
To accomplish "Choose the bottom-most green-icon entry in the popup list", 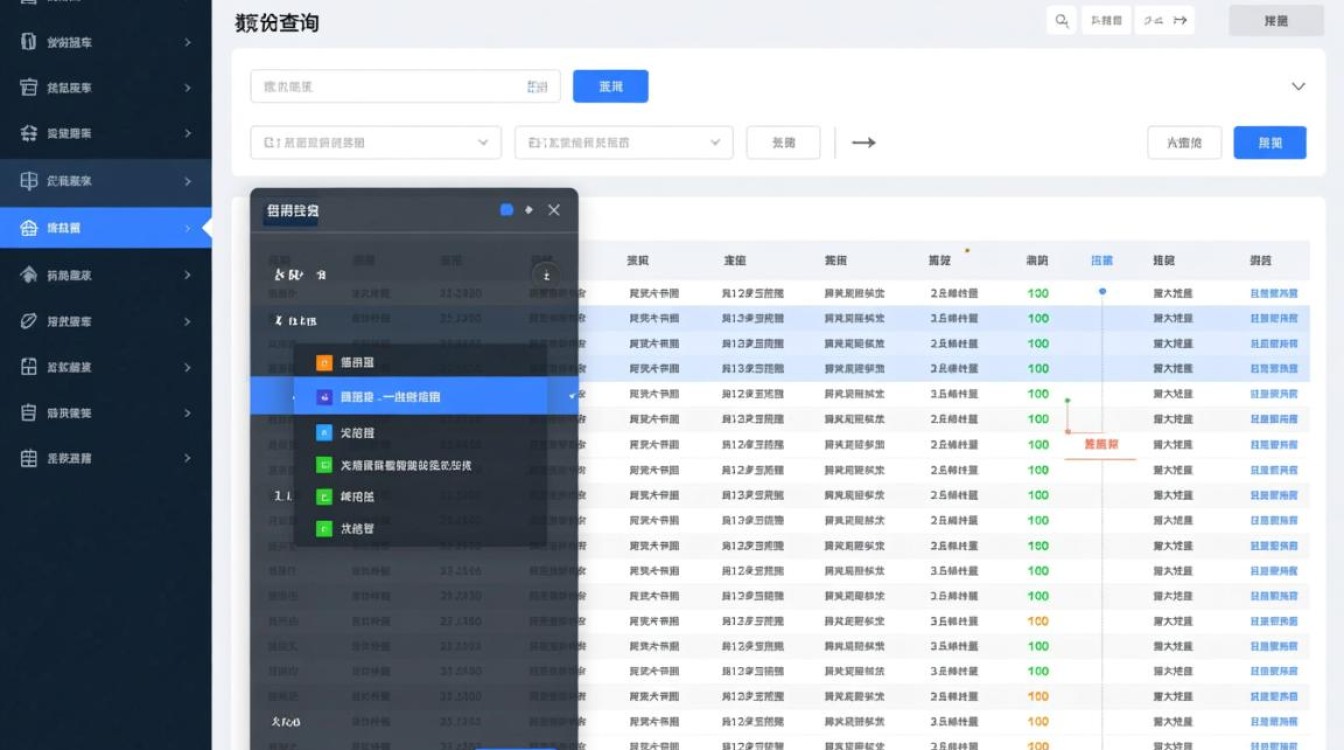I will pyautogui.click(x=420, y=529).
